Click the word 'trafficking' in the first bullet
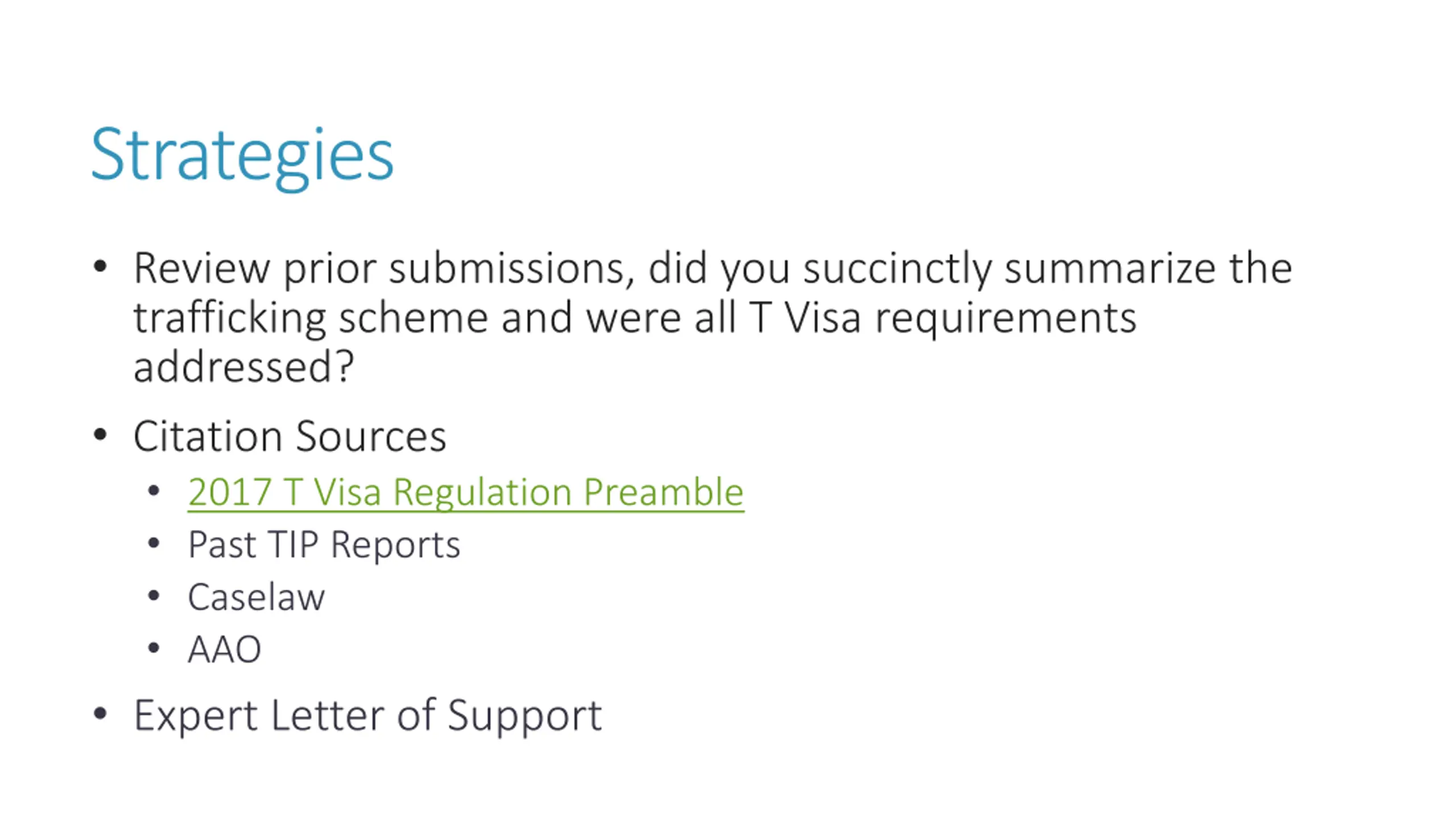 [x=230, y=318]
